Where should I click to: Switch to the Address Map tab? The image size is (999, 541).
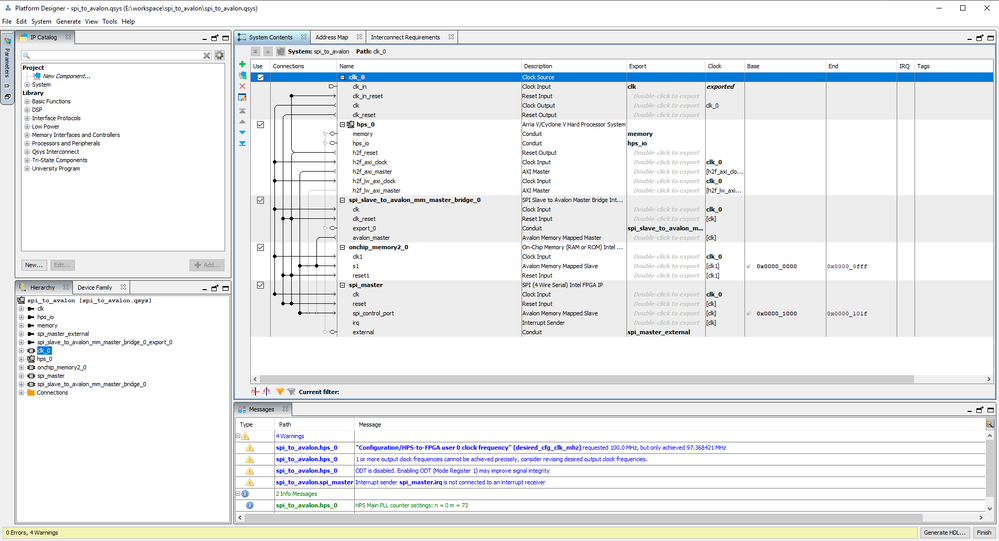332,37
